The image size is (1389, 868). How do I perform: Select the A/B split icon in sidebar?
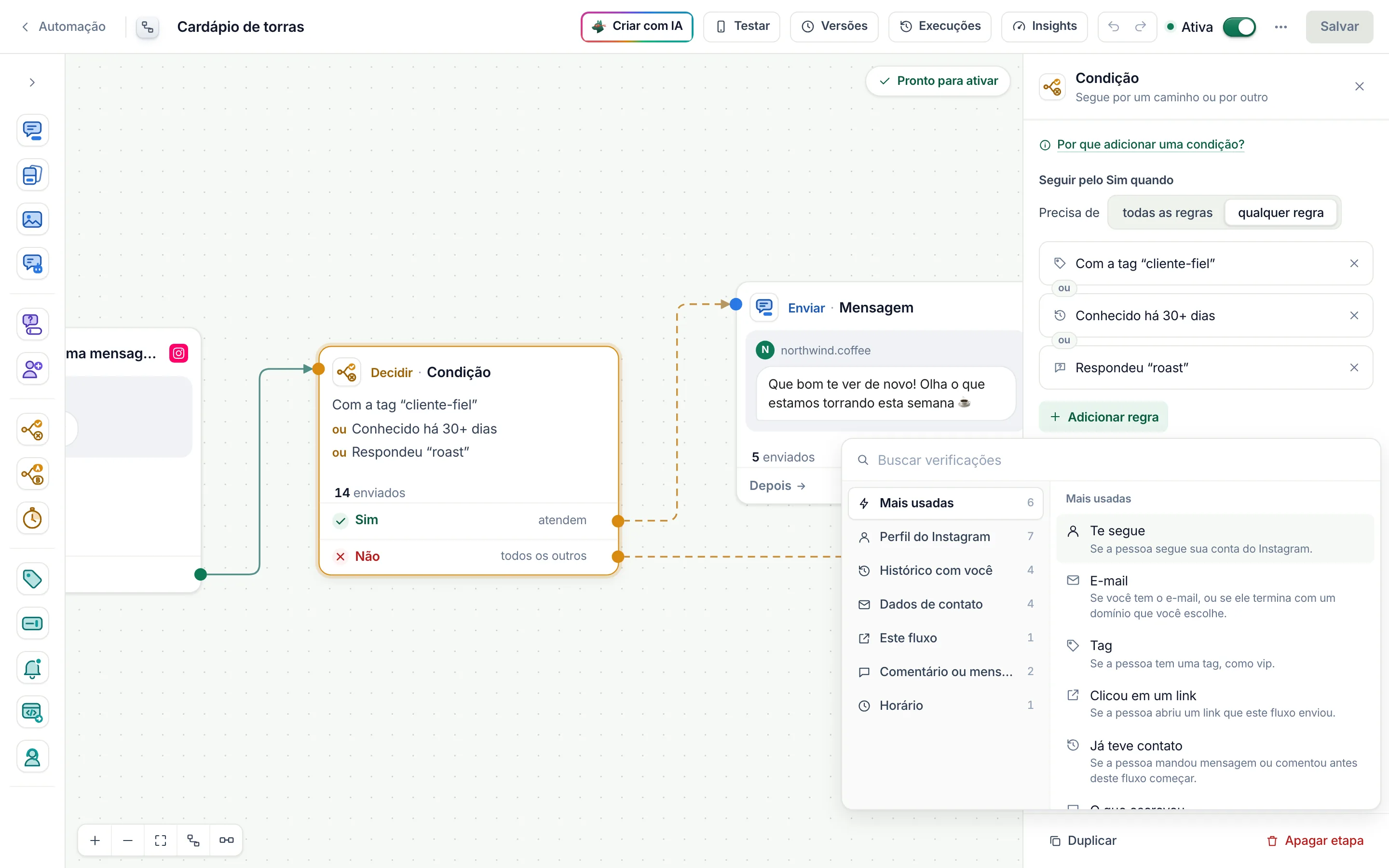32,474
